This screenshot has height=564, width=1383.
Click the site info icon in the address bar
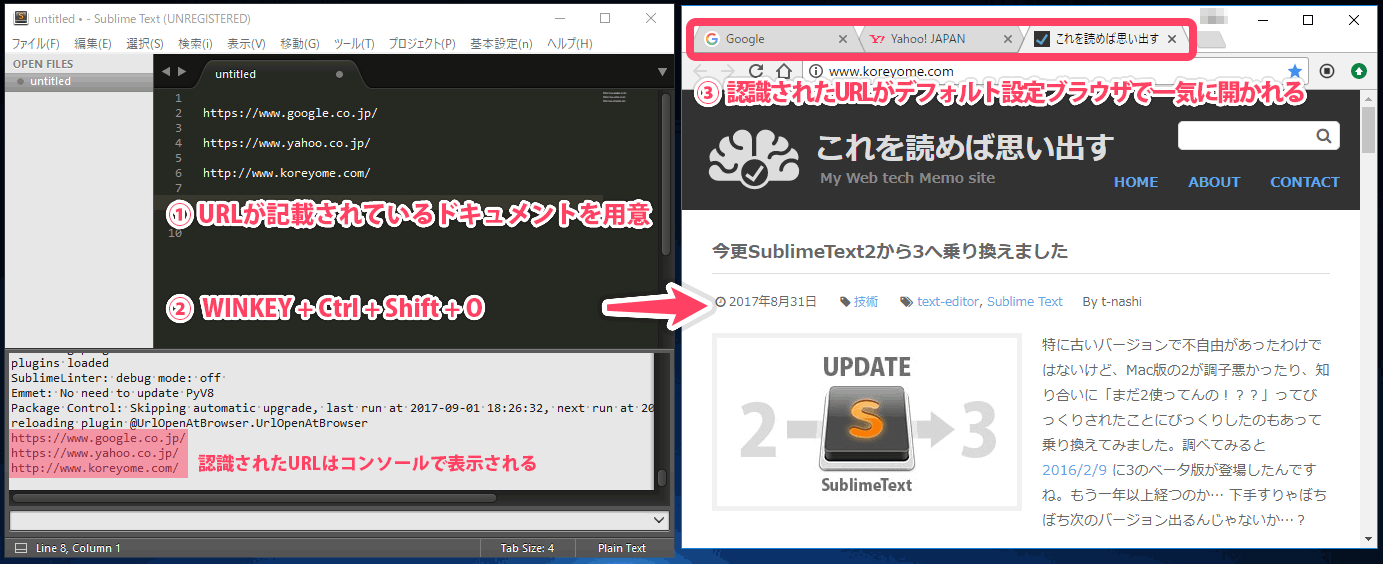[815, 71]
